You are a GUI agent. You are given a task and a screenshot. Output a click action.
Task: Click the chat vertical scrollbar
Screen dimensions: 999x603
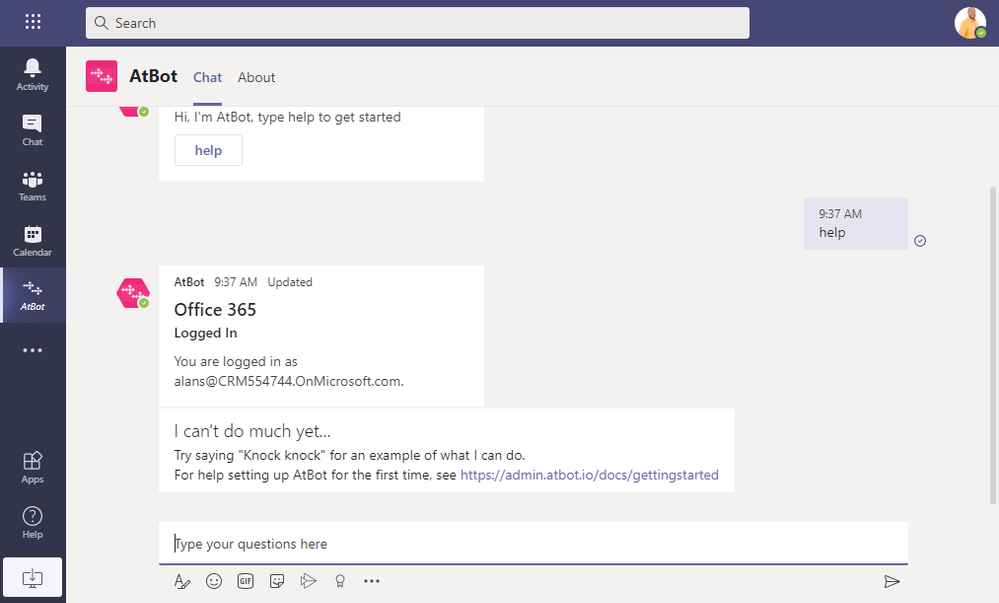click(993, 344)
